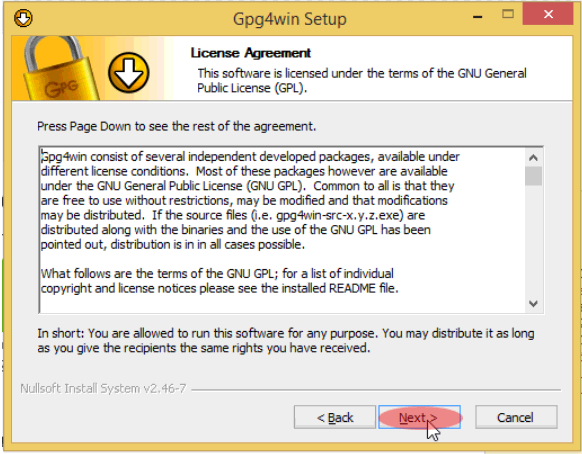Maximize the Gpg4win Setup window
The width and height of the screenshot is (582, 454).
[x=508, y=14]
